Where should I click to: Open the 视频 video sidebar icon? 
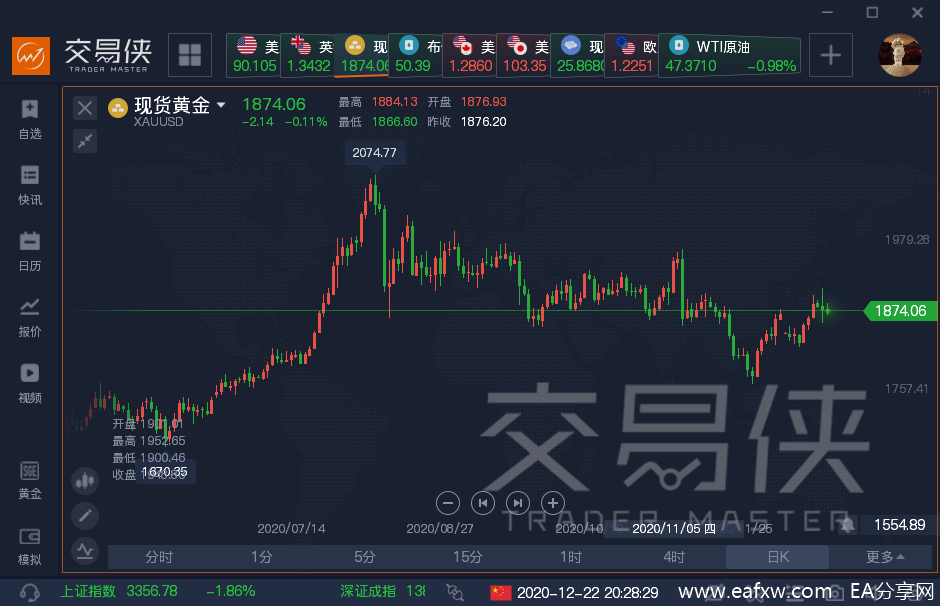coord(29,383)
